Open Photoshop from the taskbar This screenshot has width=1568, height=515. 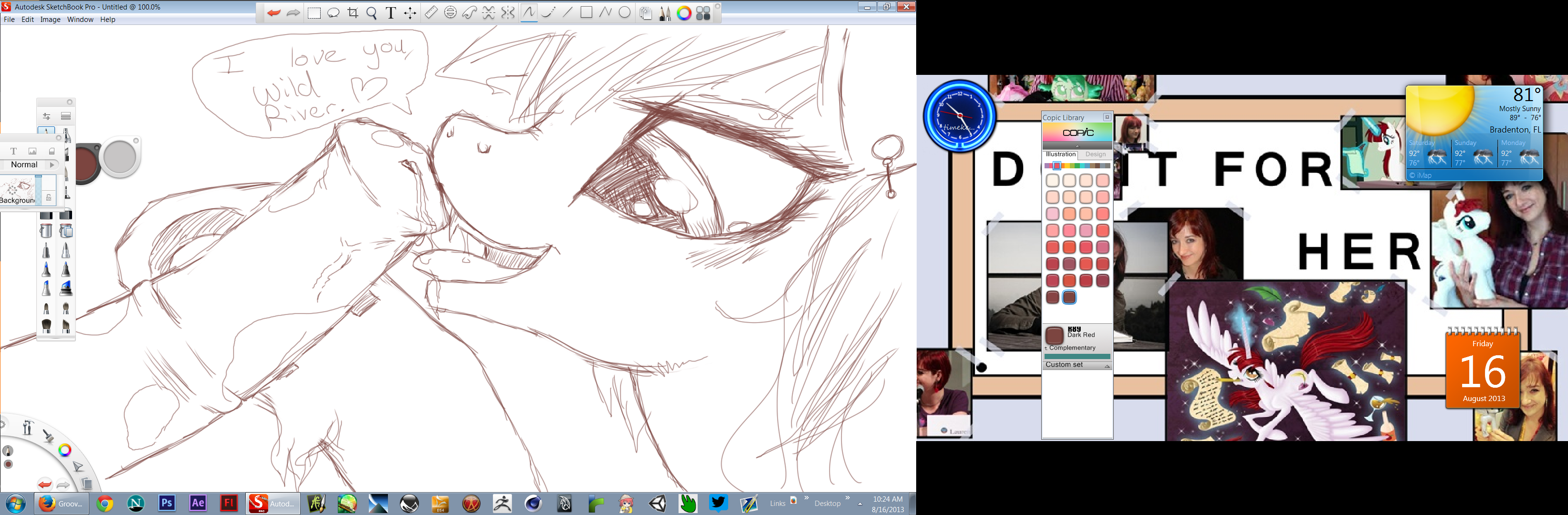click(166, 503)
